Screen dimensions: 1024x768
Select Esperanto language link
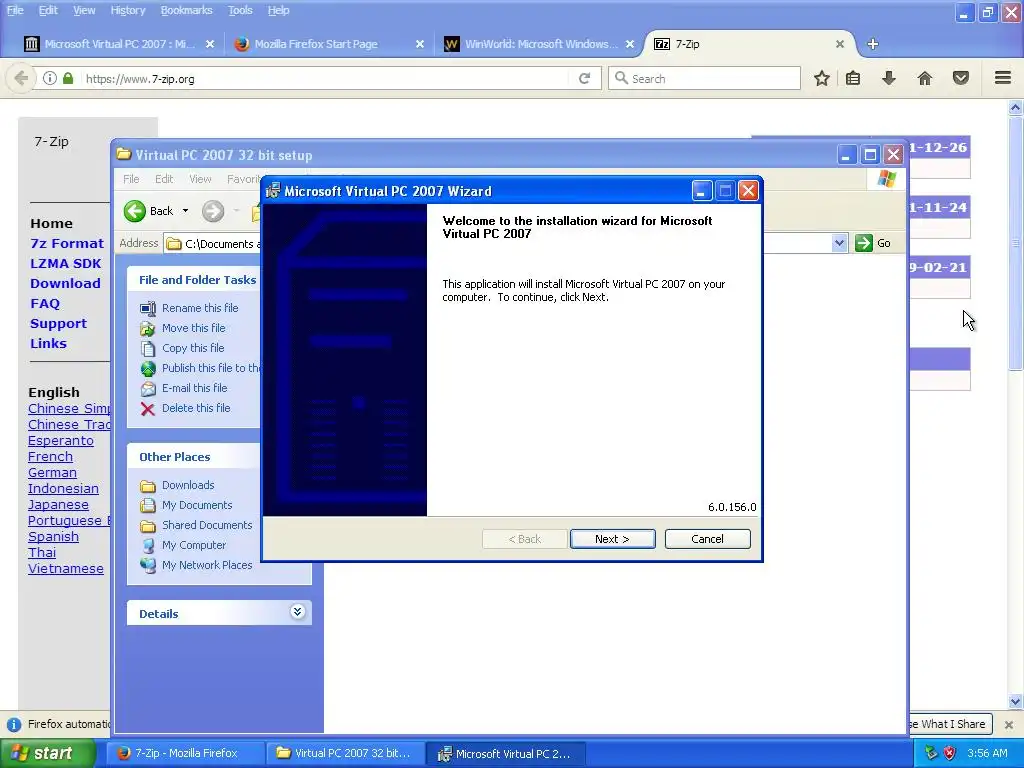click(61, 441)
